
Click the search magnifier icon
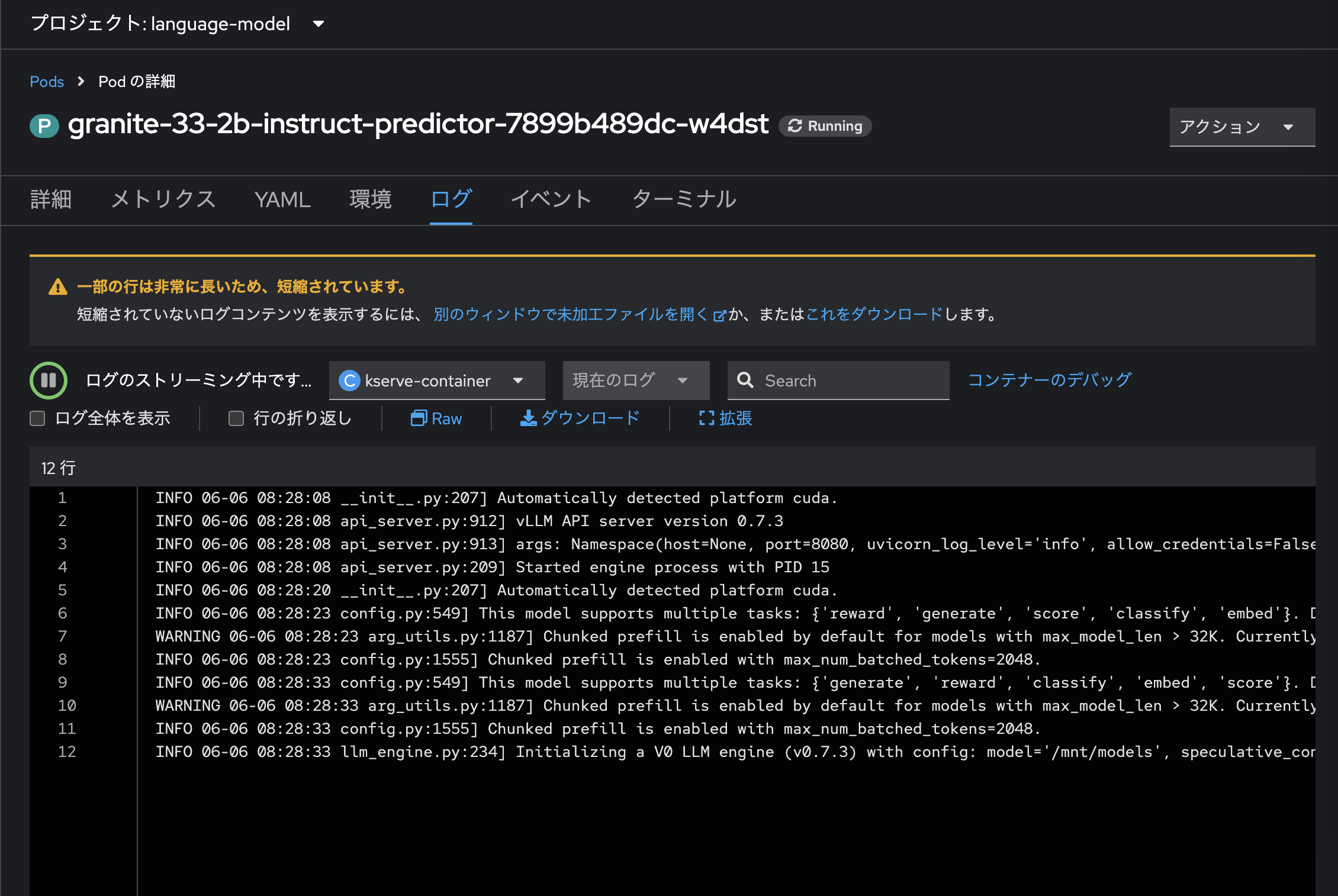click(x=745, y=381)
